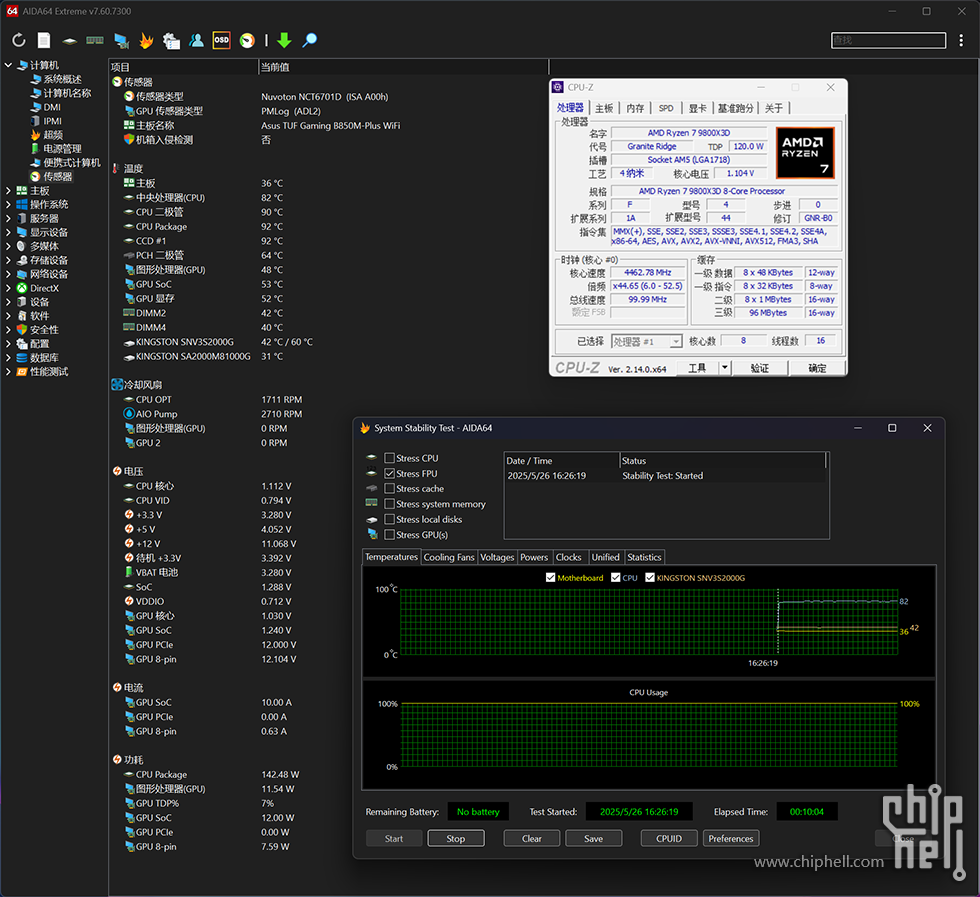
Task: Toggle KINGSTON SNV3S2000G checkbox in graph legend
Action: [650, 578]
